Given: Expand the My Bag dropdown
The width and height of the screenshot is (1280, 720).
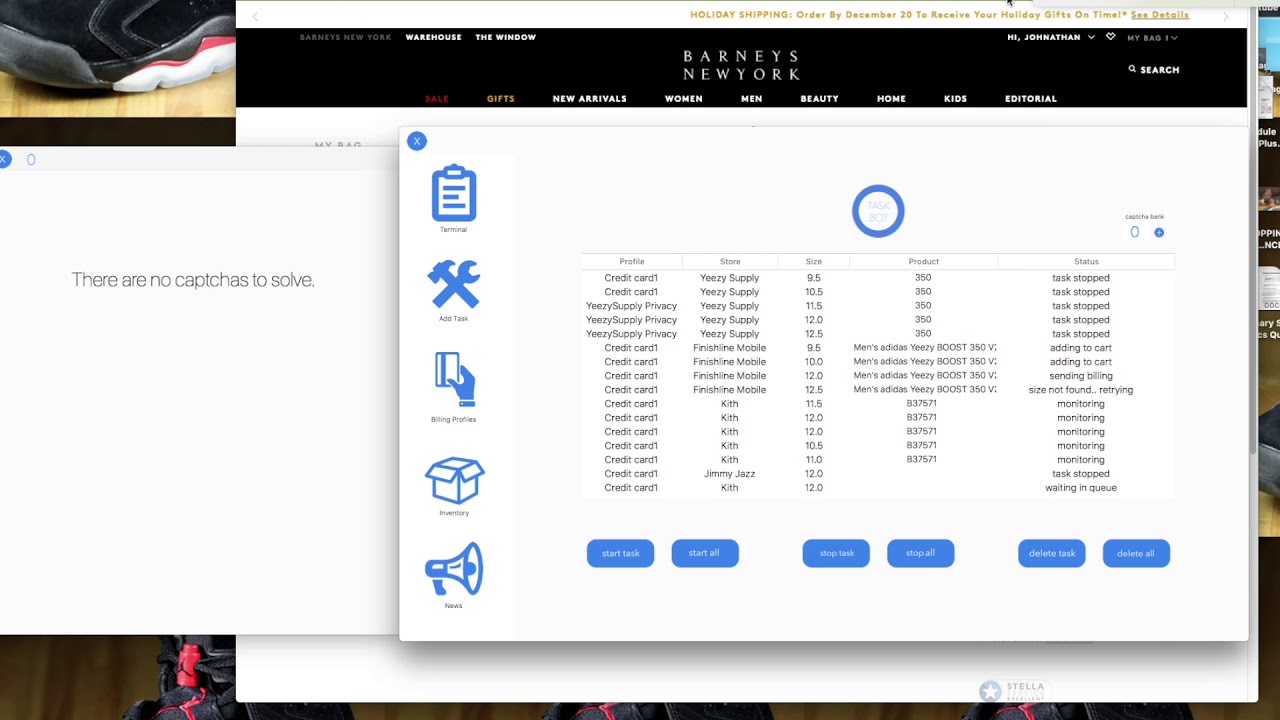Looking at the screenshot, I should click(x=1152, y=38).
